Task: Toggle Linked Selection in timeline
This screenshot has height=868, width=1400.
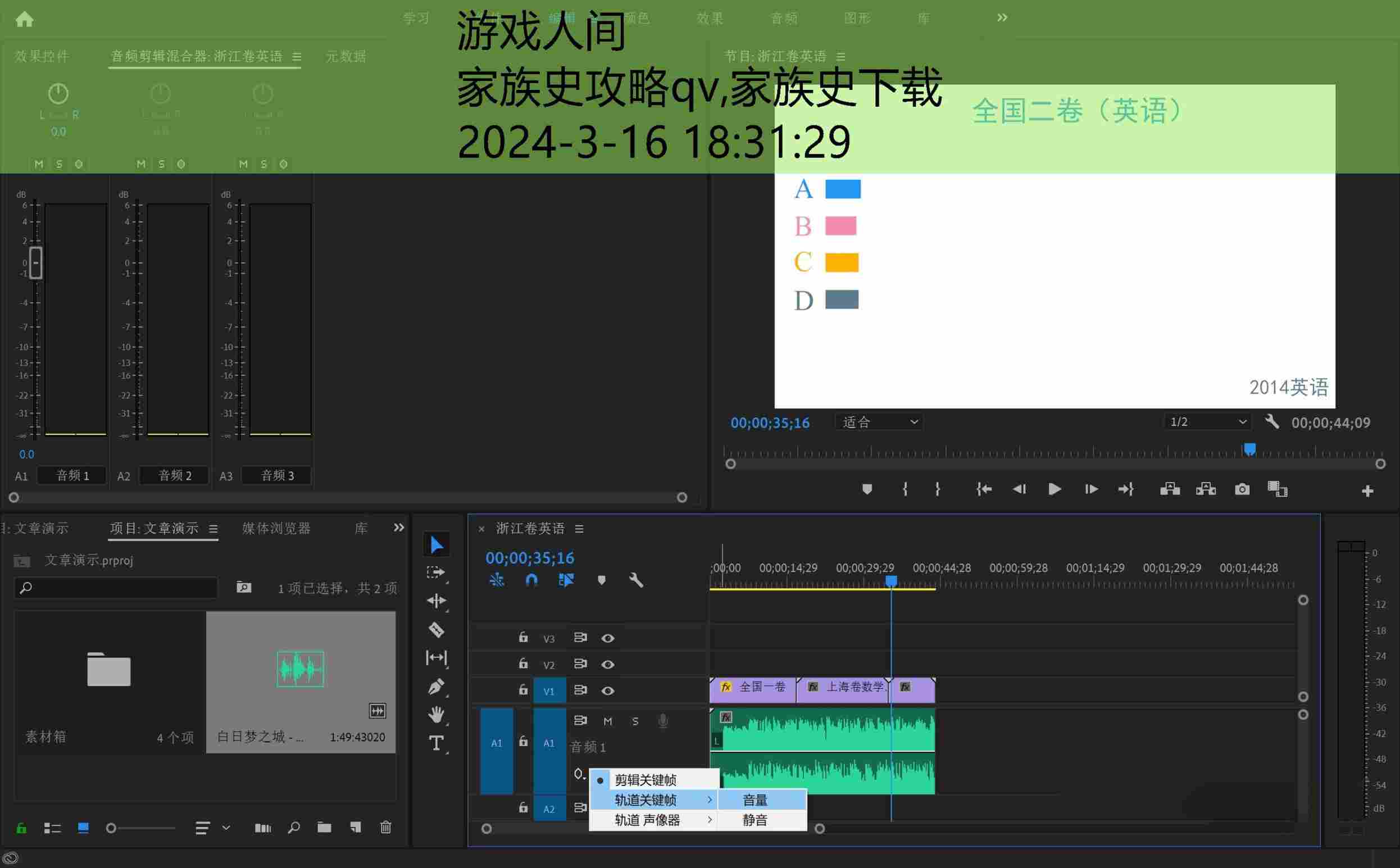Action: click(x=566, y=580)
